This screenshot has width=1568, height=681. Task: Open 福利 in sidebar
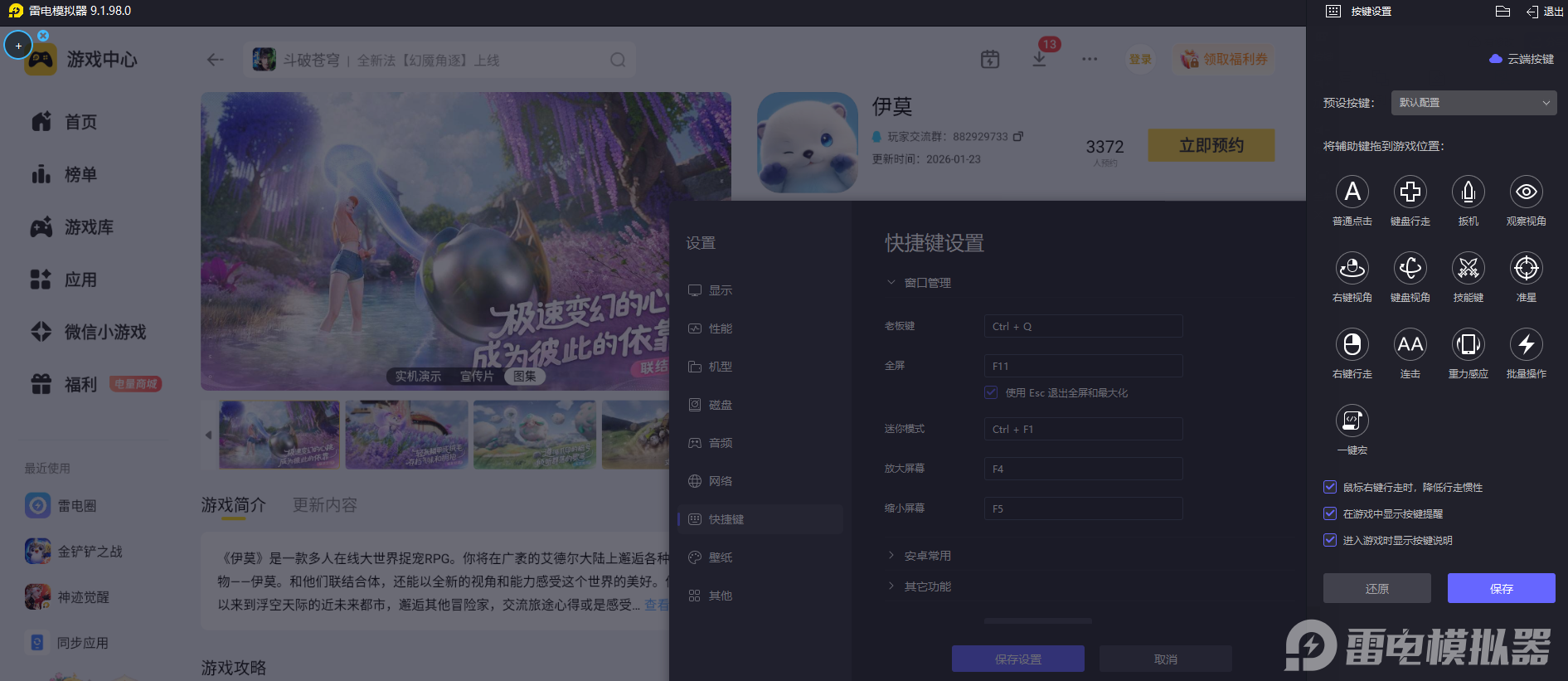65,384
